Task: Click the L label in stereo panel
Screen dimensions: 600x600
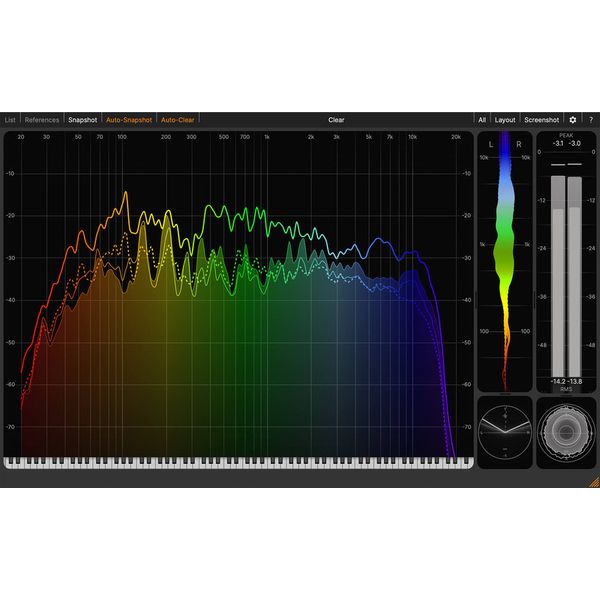Action: point(491,145)
